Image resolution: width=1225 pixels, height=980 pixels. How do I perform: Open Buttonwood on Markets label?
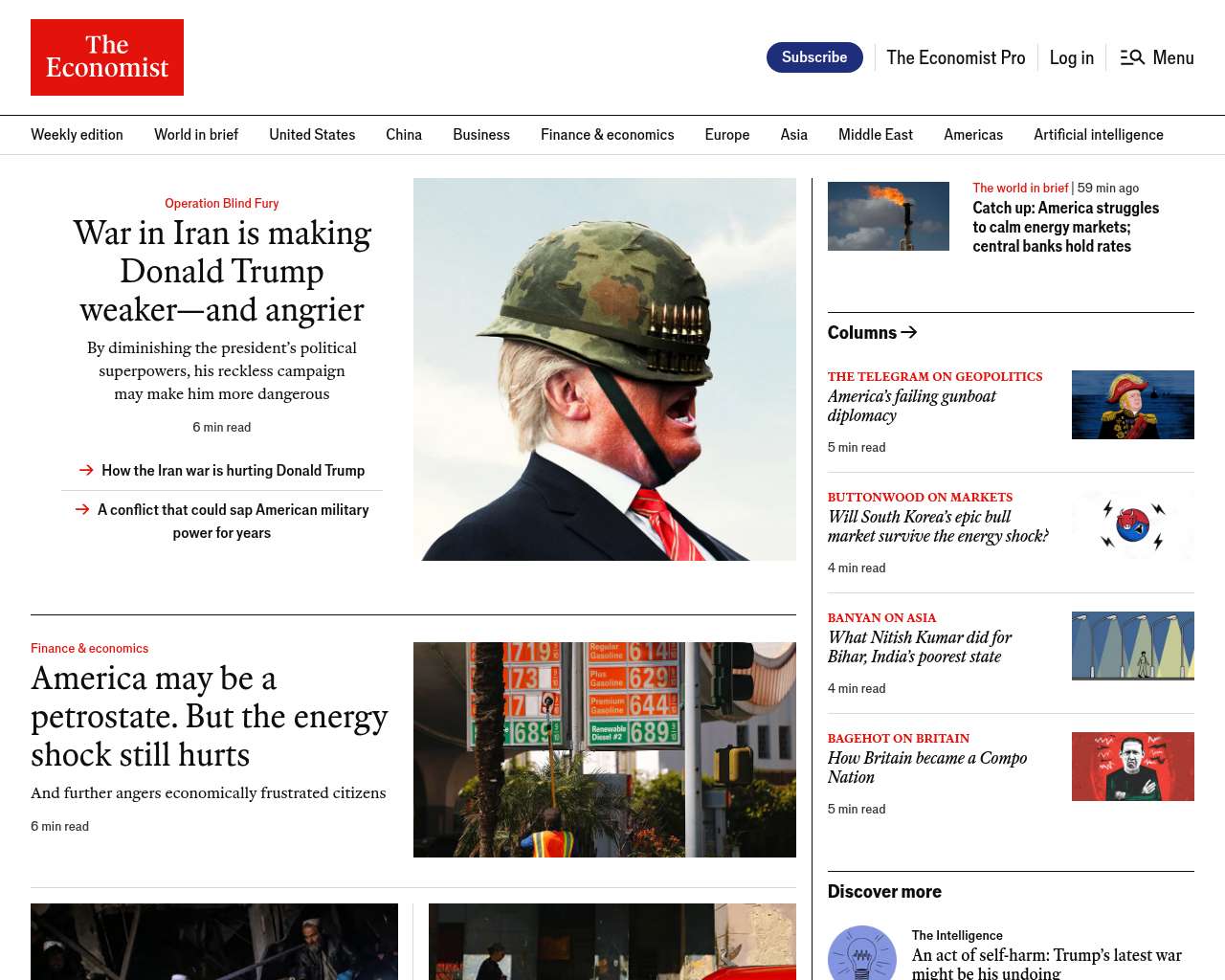[x=920, y=497]
